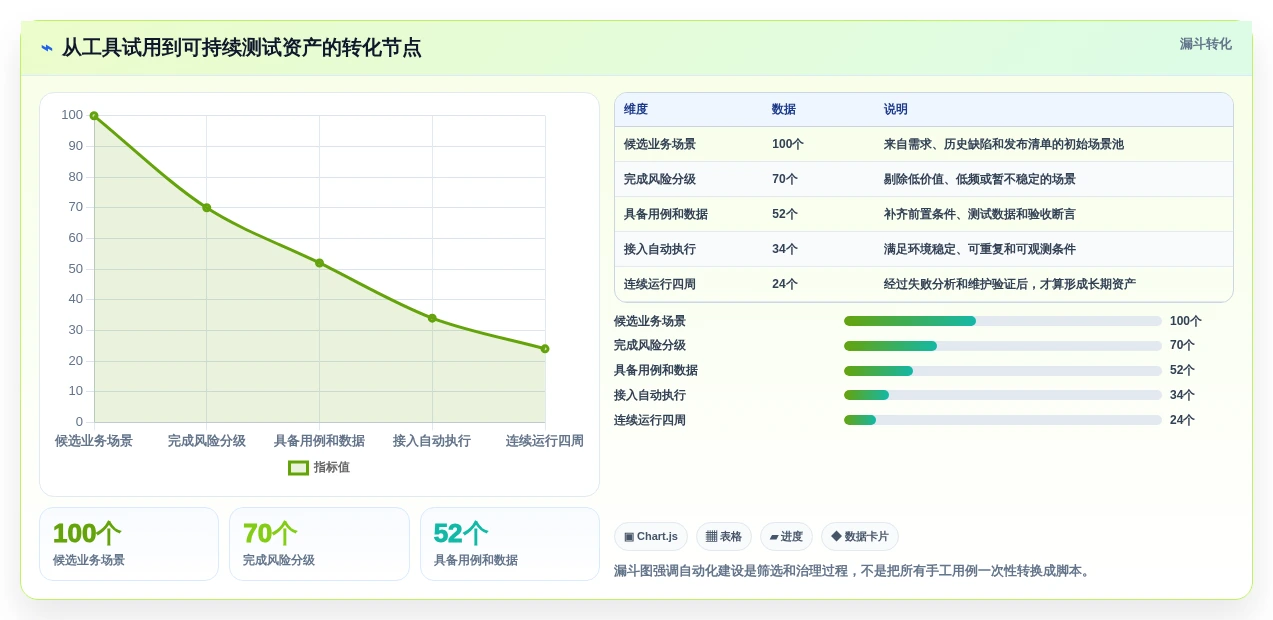Click table cell 完成风险分级
Image resolution: width=1273 pixels, height=620 pixels.
pos(660,179)
